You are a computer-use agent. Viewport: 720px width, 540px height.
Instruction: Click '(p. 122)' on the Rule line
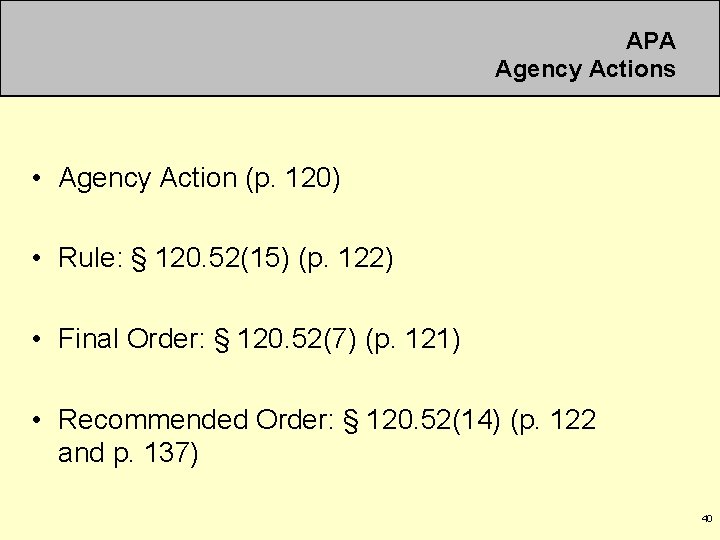click(x=346, y=259)
